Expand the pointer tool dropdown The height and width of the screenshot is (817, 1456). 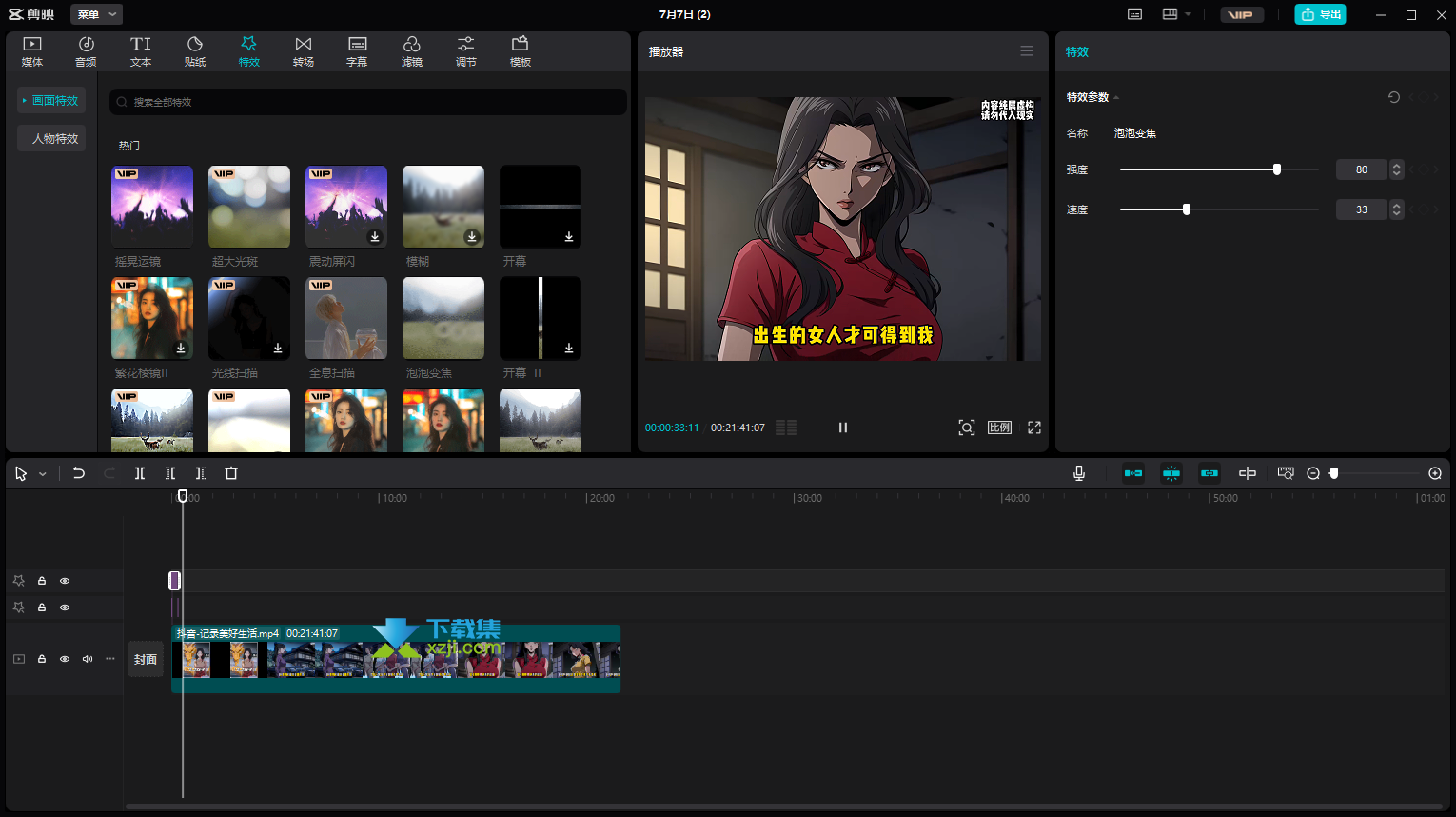(x=43, y=473)
